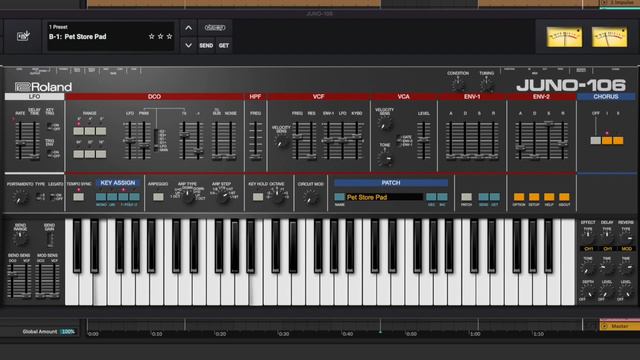Click the LFO RATE slider

coord(20,140)
